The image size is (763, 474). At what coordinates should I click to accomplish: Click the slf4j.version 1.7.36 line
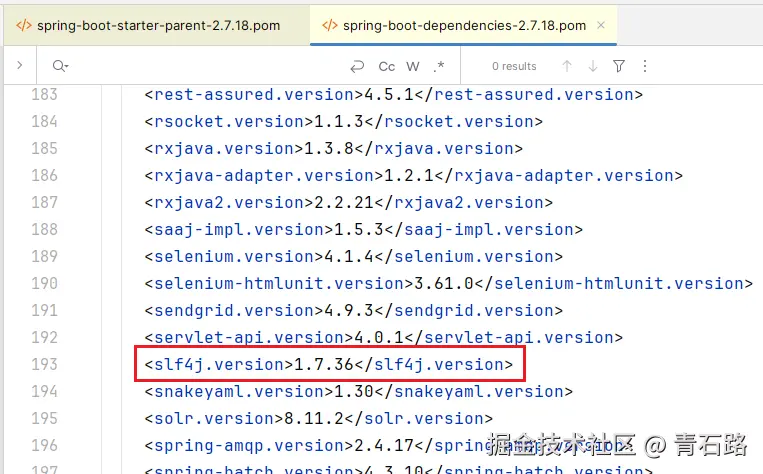tap(328, 365)
